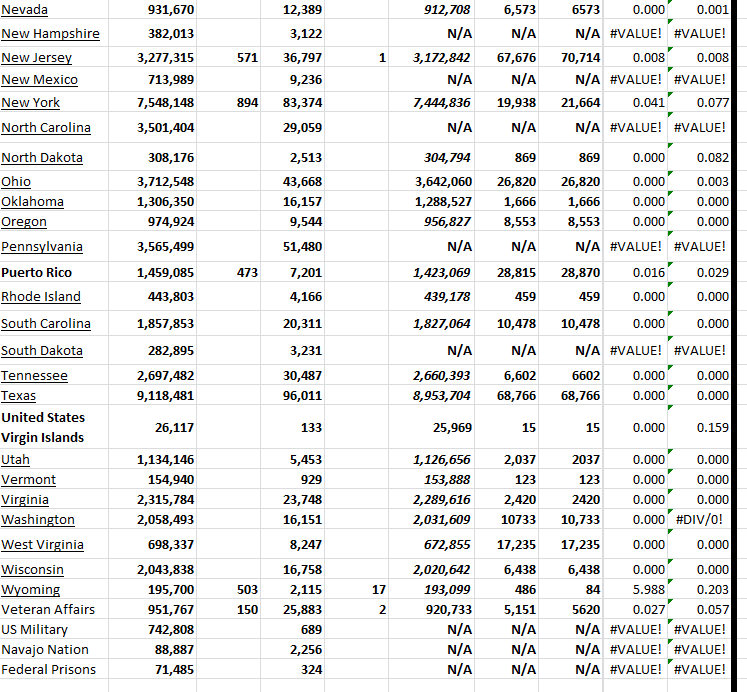The image size is (747, 692).
Task: Click the cell with value 7,548,148
Action: (x=165, y=102)
